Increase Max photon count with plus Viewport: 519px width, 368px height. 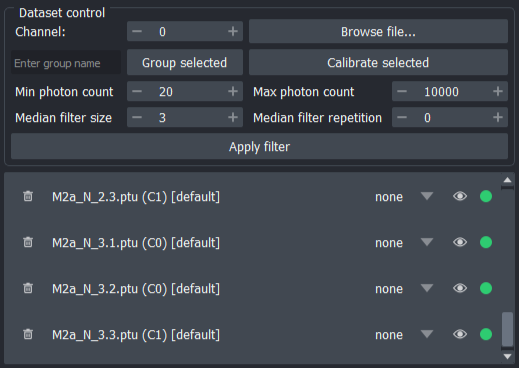point(498,91)
